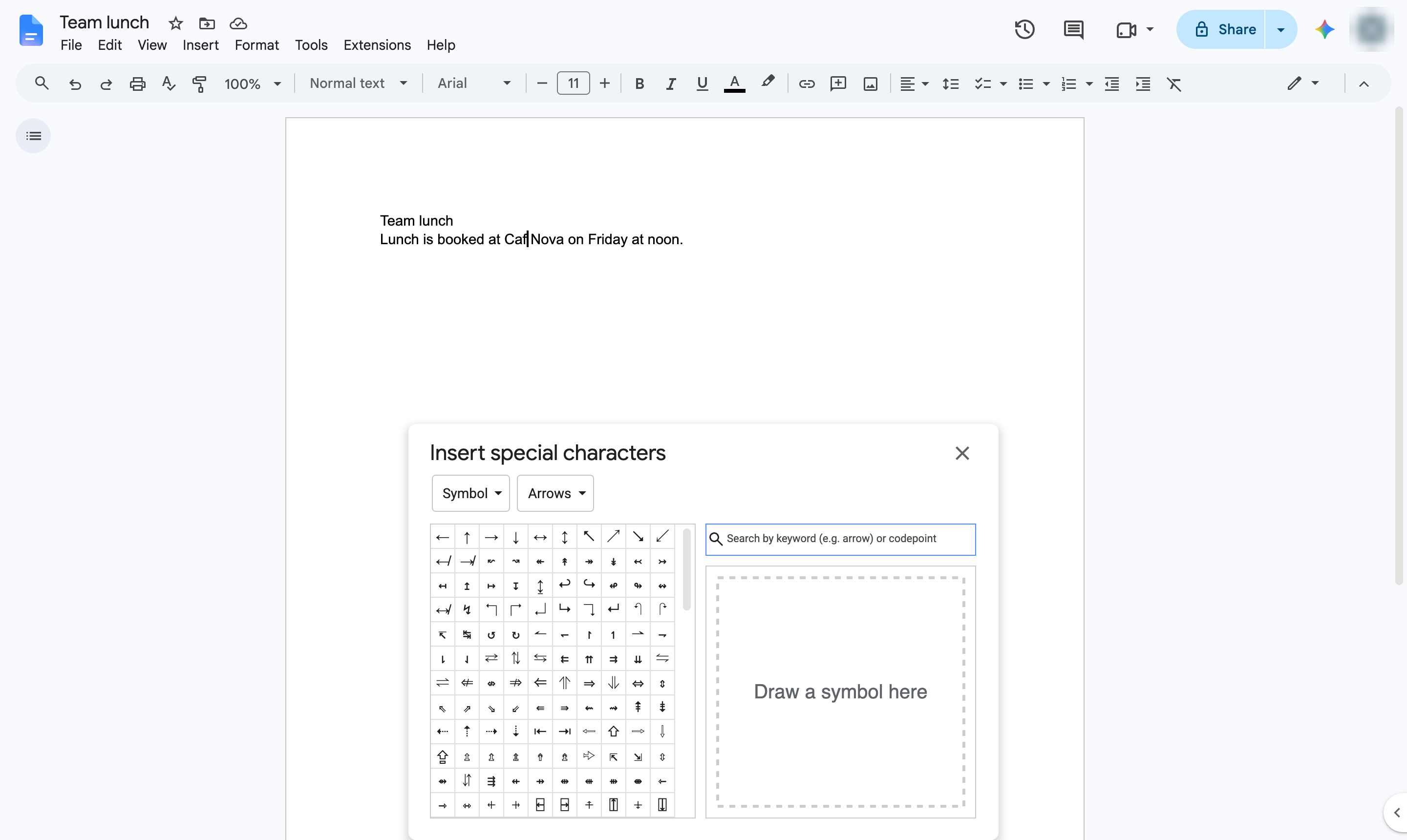Increase font size with plus button
Viewport: 1407px width, 840px height.
[605, 84]
